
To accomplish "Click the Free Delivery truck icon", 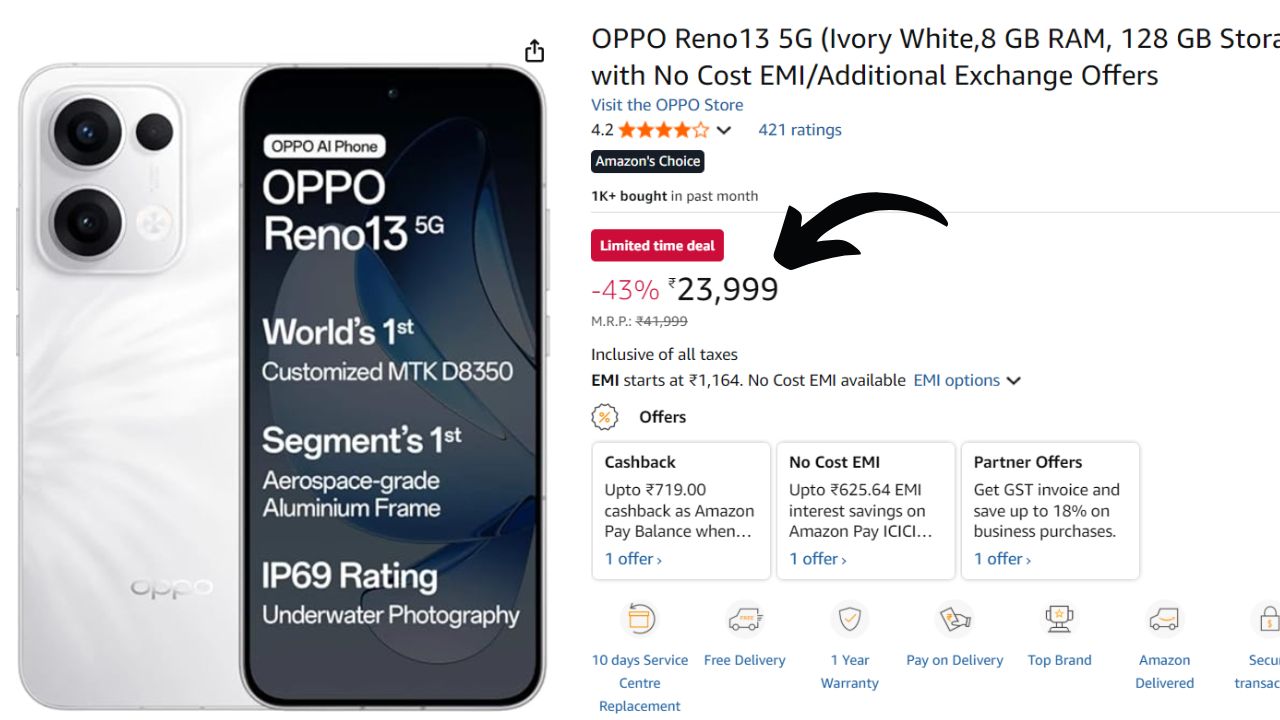I will click(x=745, y=620).
